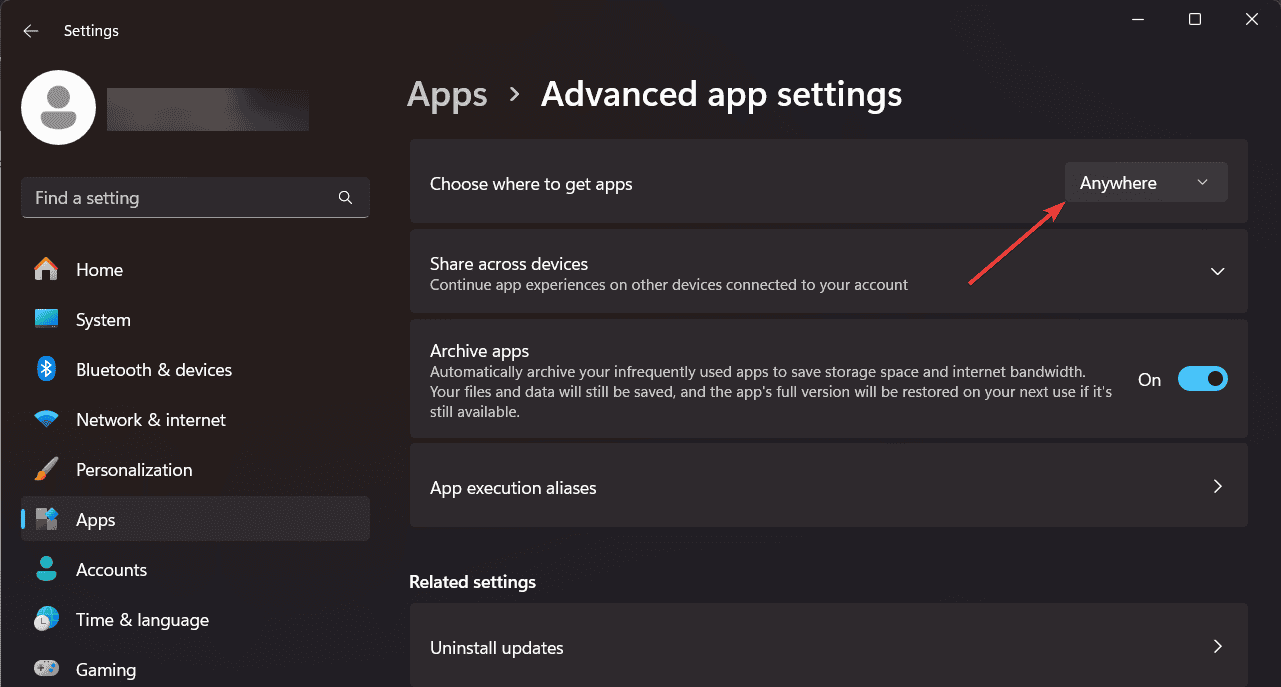The width and height of the screenshot is (1281, 687).
Task: Maximize the Settings window
Action: [1194, 19]
